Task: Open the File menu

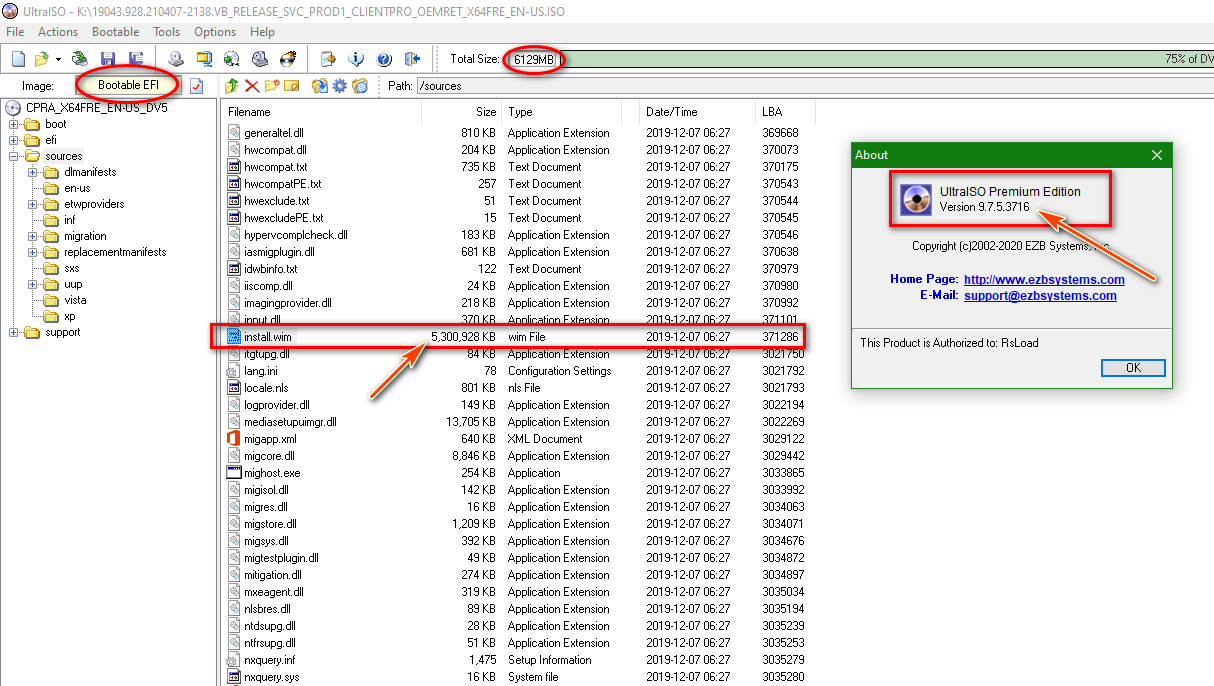Action: coord(15,32)
